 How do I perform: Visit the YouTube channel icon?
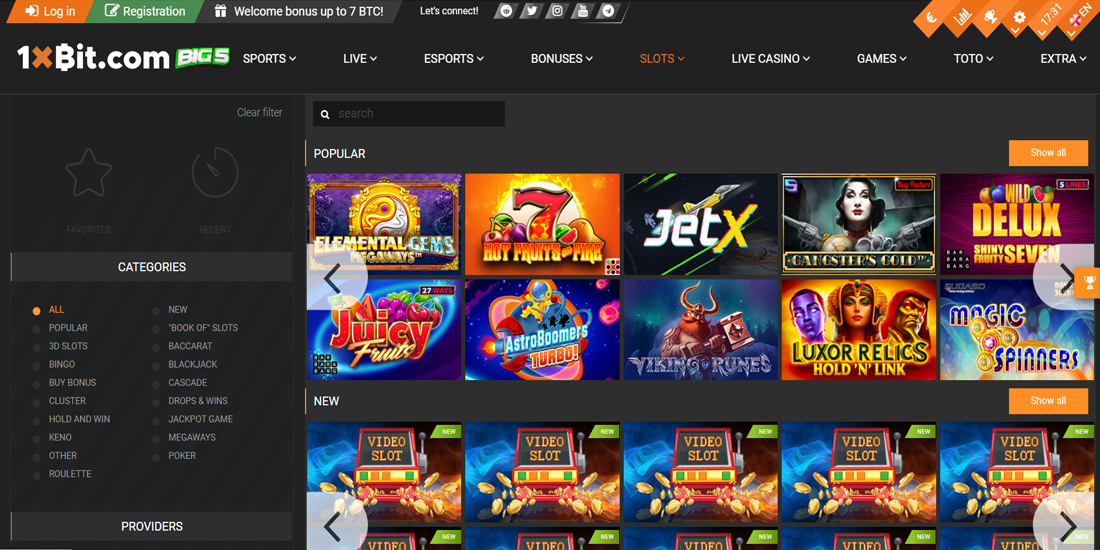[x=583, y=11]
